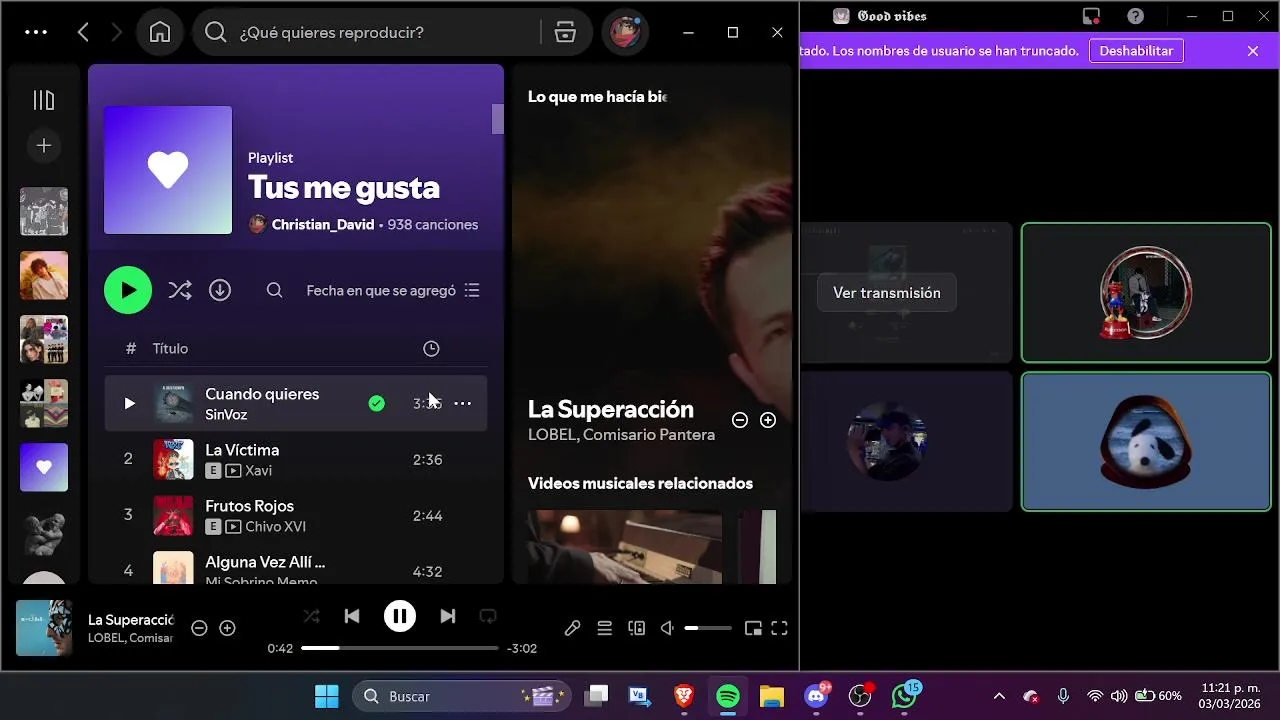1280x720 pixels.
Task: Select 'La Víctima' song row
Action: 296,459
